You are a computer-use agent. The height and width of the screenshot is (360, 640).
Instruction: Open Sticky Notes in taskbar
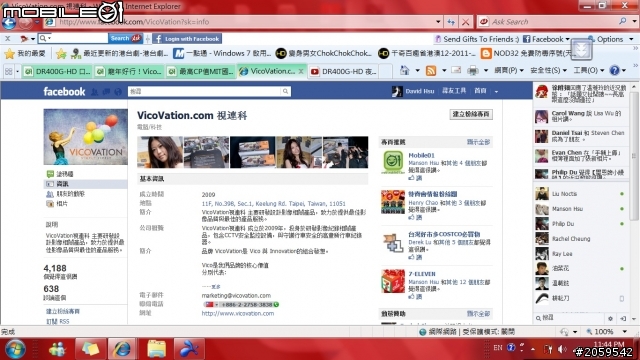(x=90, y=349)
